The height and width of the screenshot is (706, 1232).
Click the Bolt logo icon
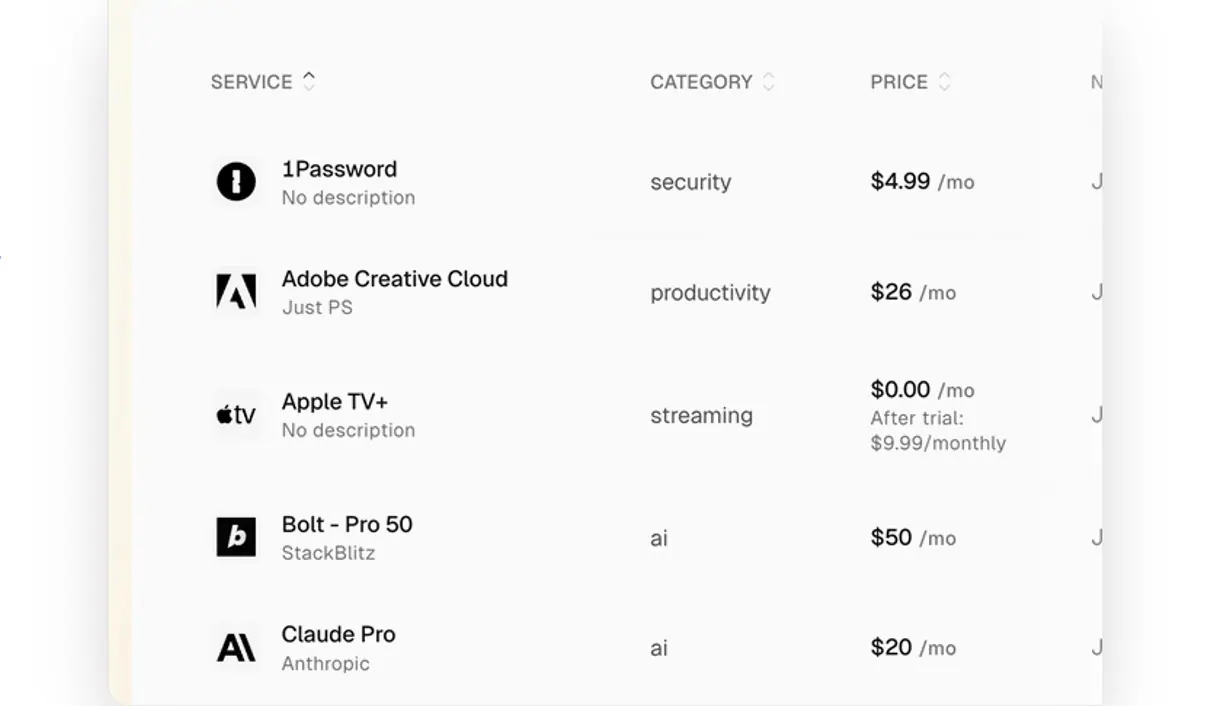click(236, 537)
